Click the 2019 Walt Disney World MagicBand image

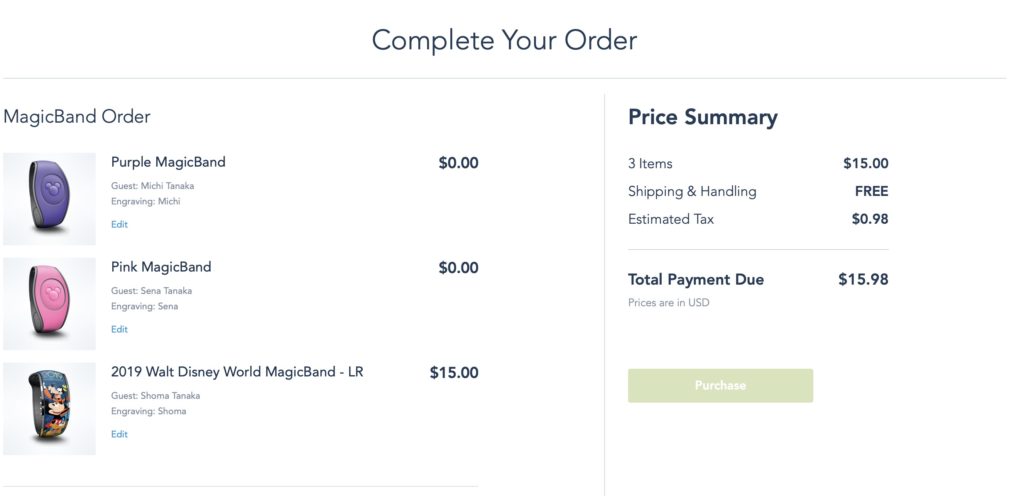pos(49,408)
